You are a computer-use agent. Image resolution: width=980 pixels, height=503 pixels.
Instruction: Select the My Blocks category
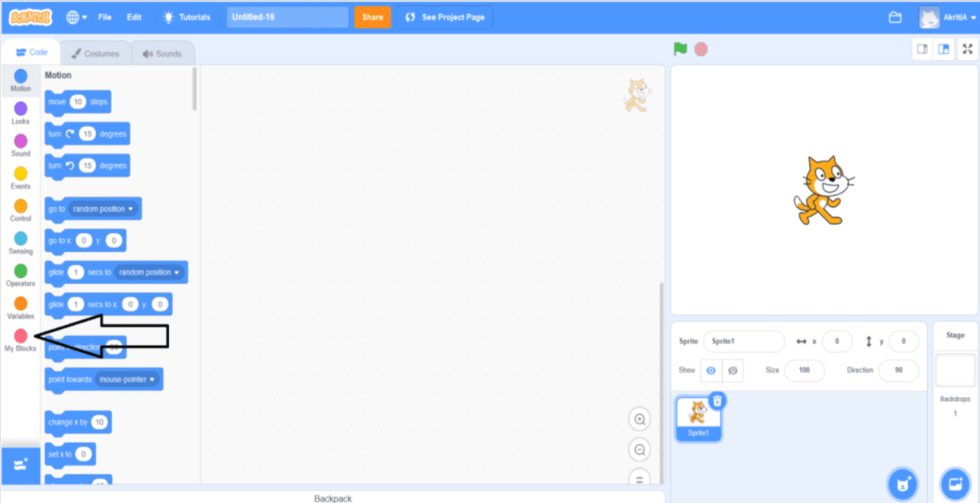coord(21,341)
